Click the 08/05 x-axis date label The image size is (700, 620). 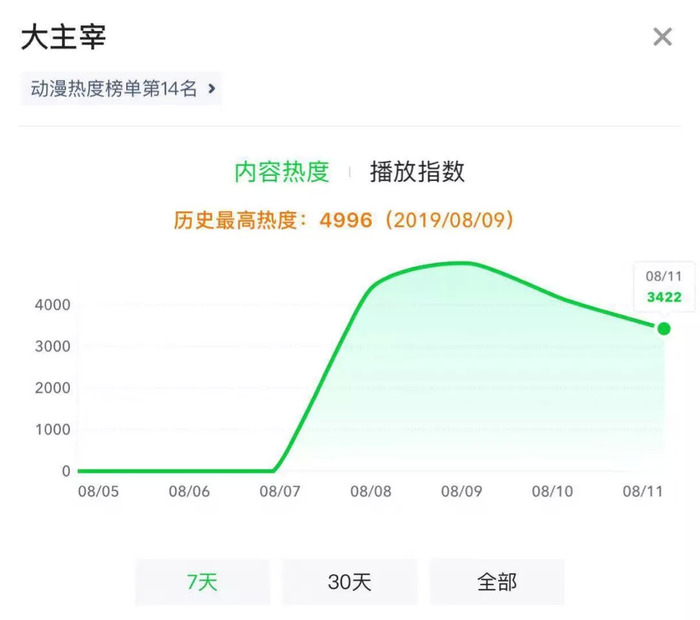98,492
